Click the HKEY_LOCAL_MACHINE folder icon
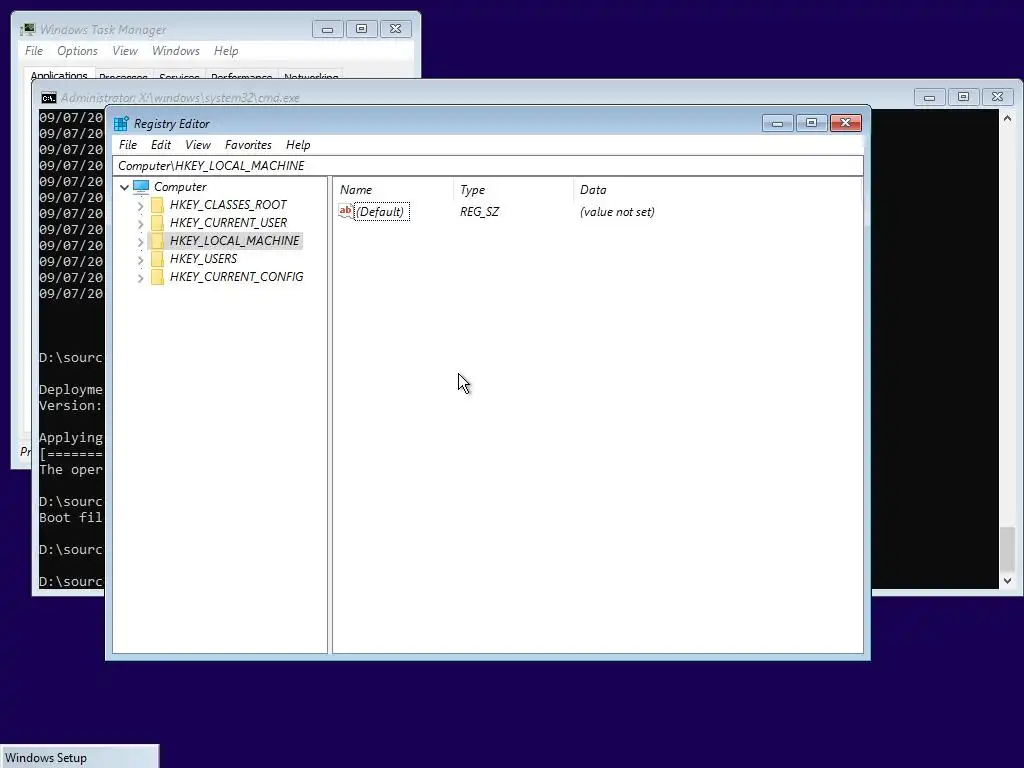 coord(157,241)
